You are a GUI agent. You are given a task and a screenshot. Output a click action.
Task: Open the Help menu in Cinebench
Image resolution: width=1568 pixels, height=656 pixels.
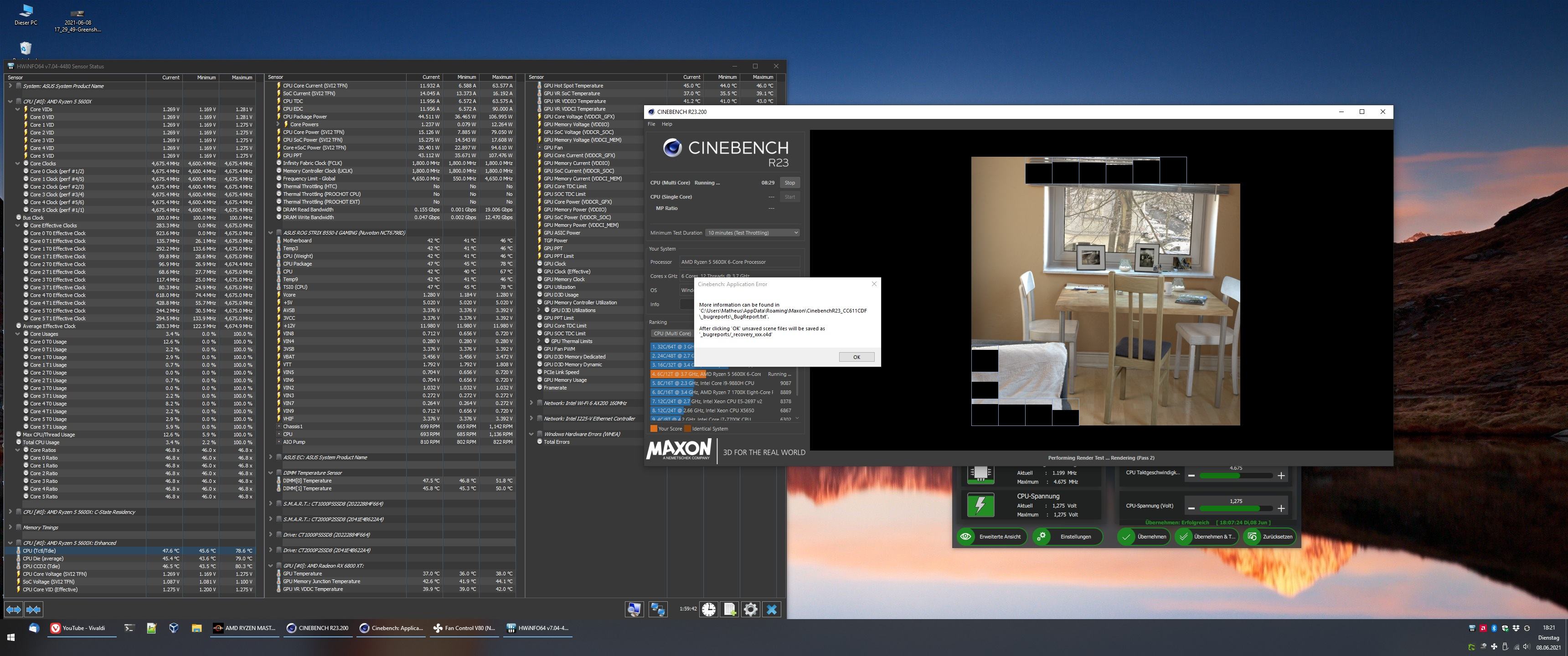[667, 123]
